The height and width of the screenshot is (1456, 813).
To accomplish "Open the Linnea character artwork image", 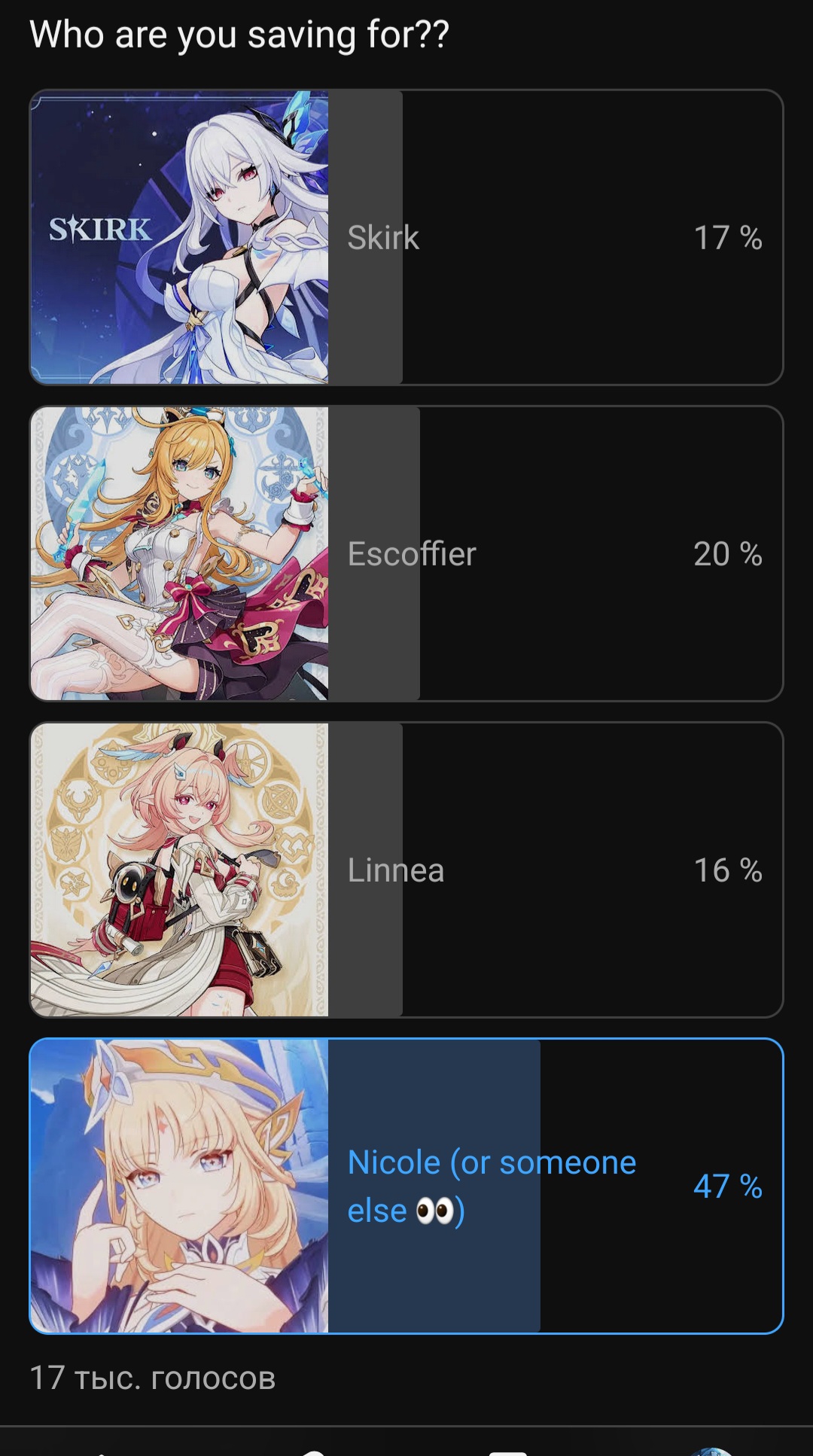I will (179, 870).
